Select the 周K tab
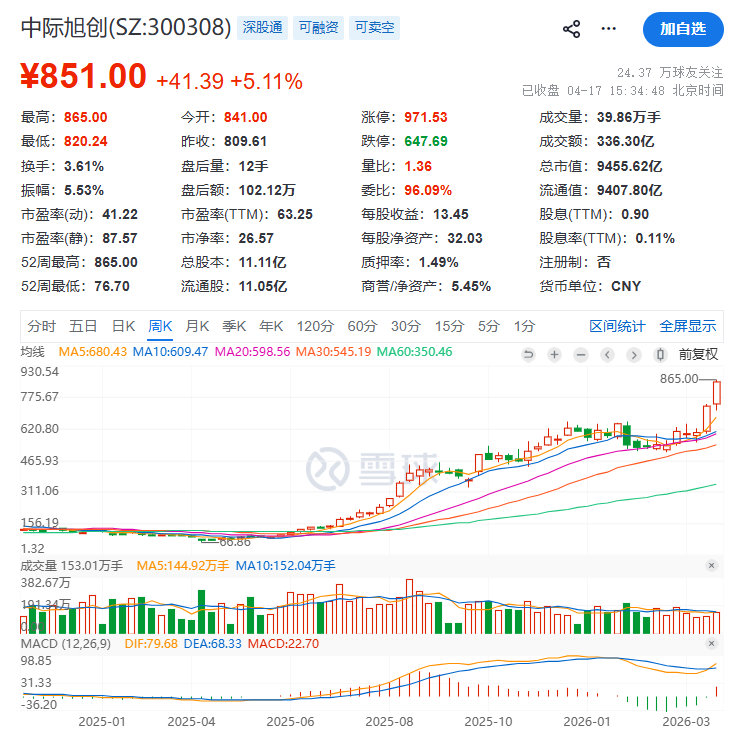731x737 pixels. pyautogui.click(x=160, y=326)
